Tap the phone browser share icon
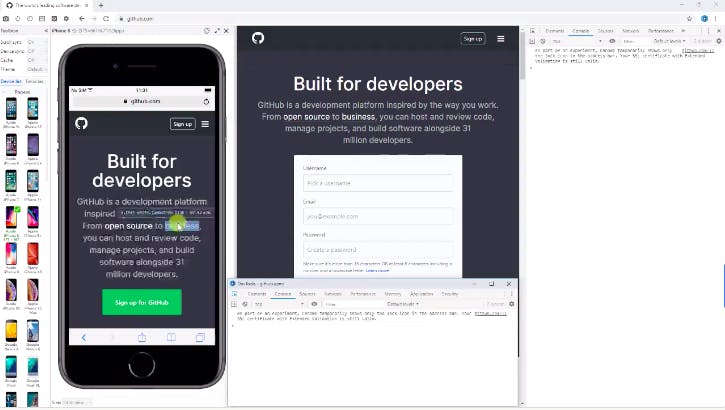This screenshot has height=410, width=725. point(142,337)
